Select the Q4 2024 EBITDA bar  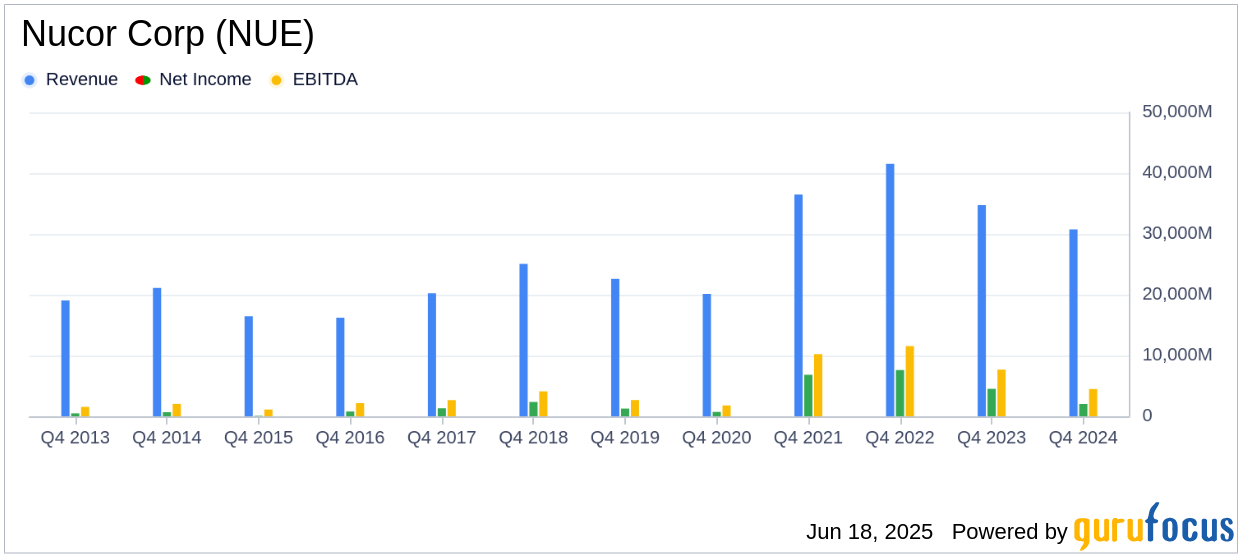(1093, 403)
